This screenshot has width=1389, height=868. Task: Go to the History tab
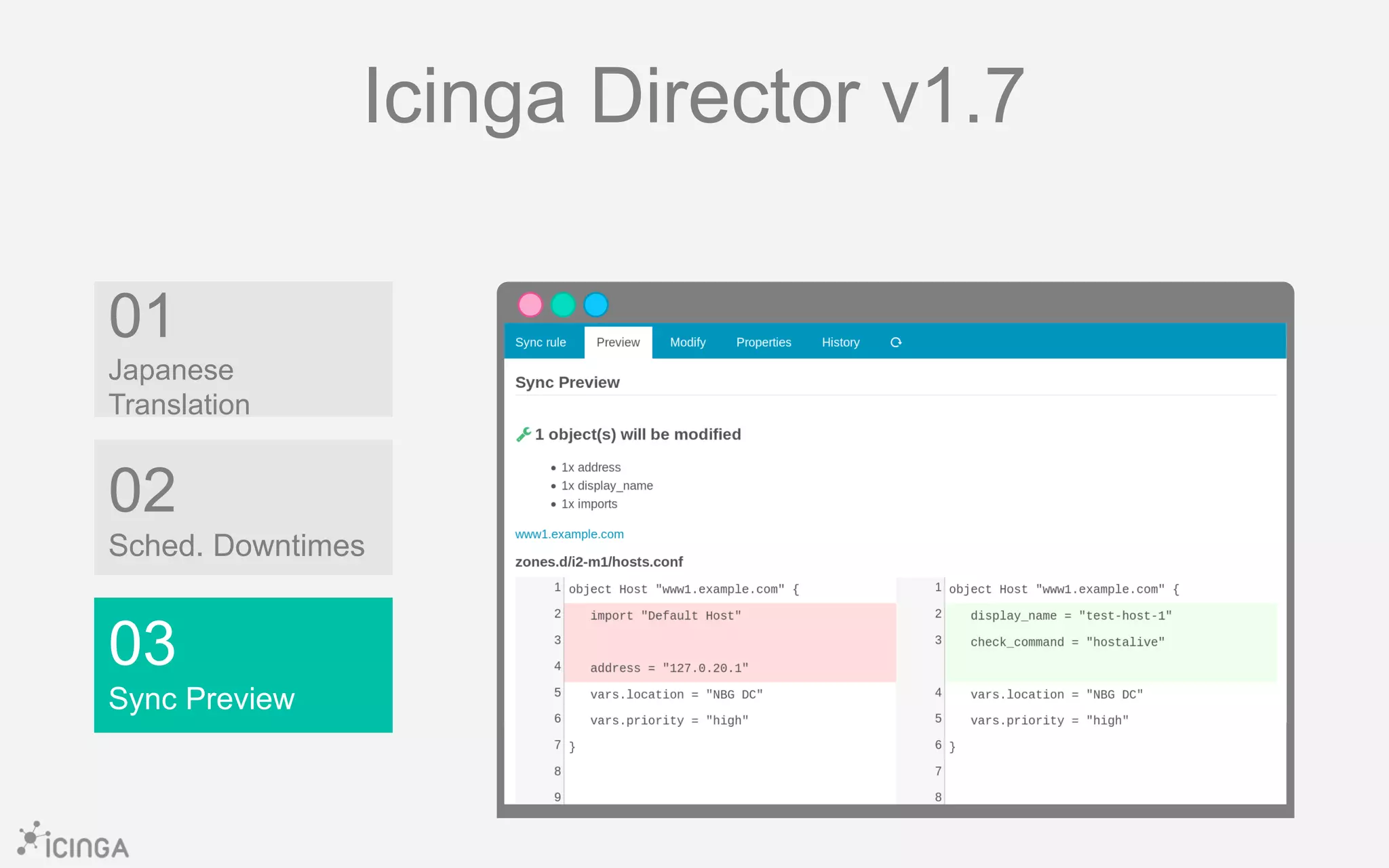coord(840,342)
